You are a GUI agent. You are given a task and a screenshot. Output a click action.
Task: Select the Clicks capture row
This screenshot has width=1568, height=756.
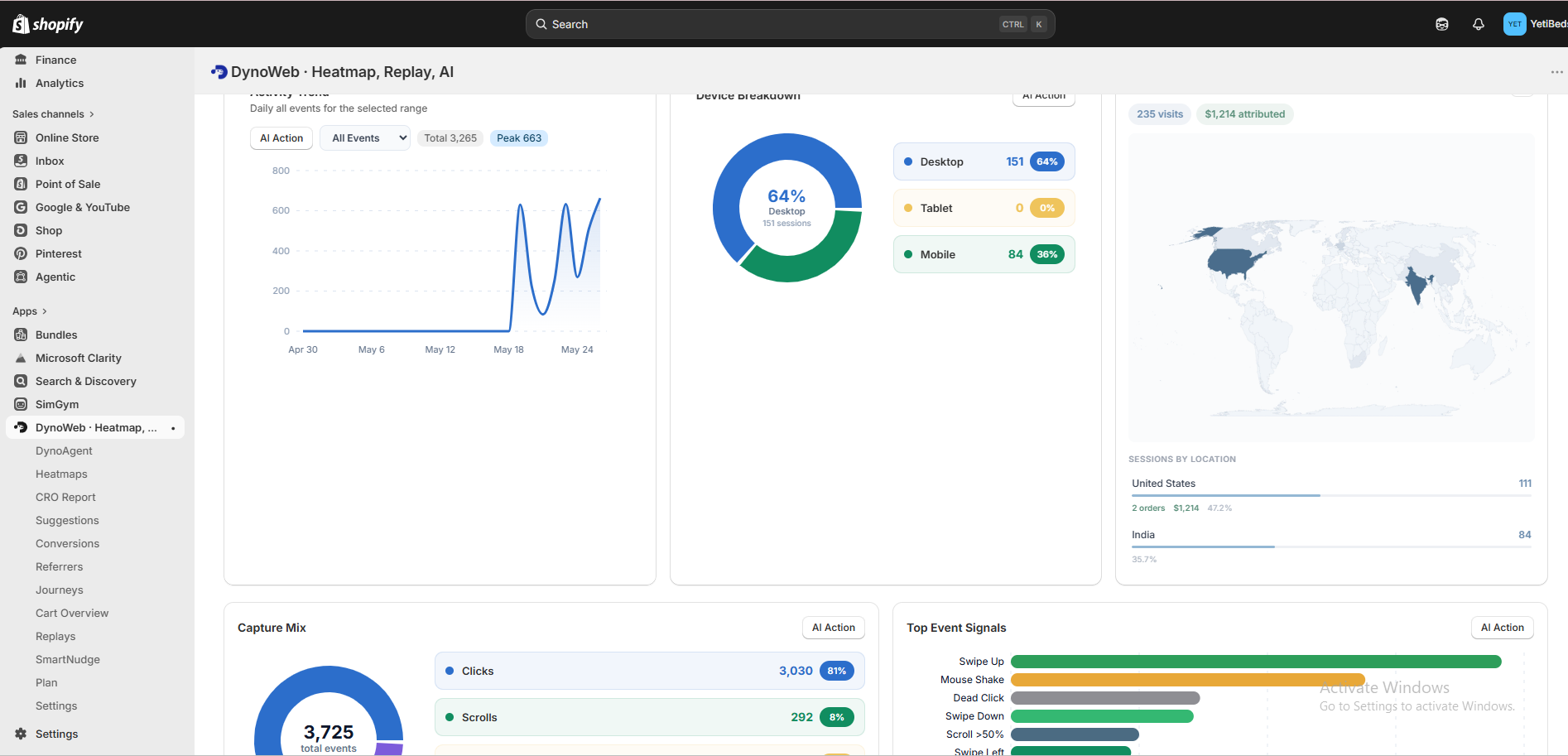click(650, 671)
